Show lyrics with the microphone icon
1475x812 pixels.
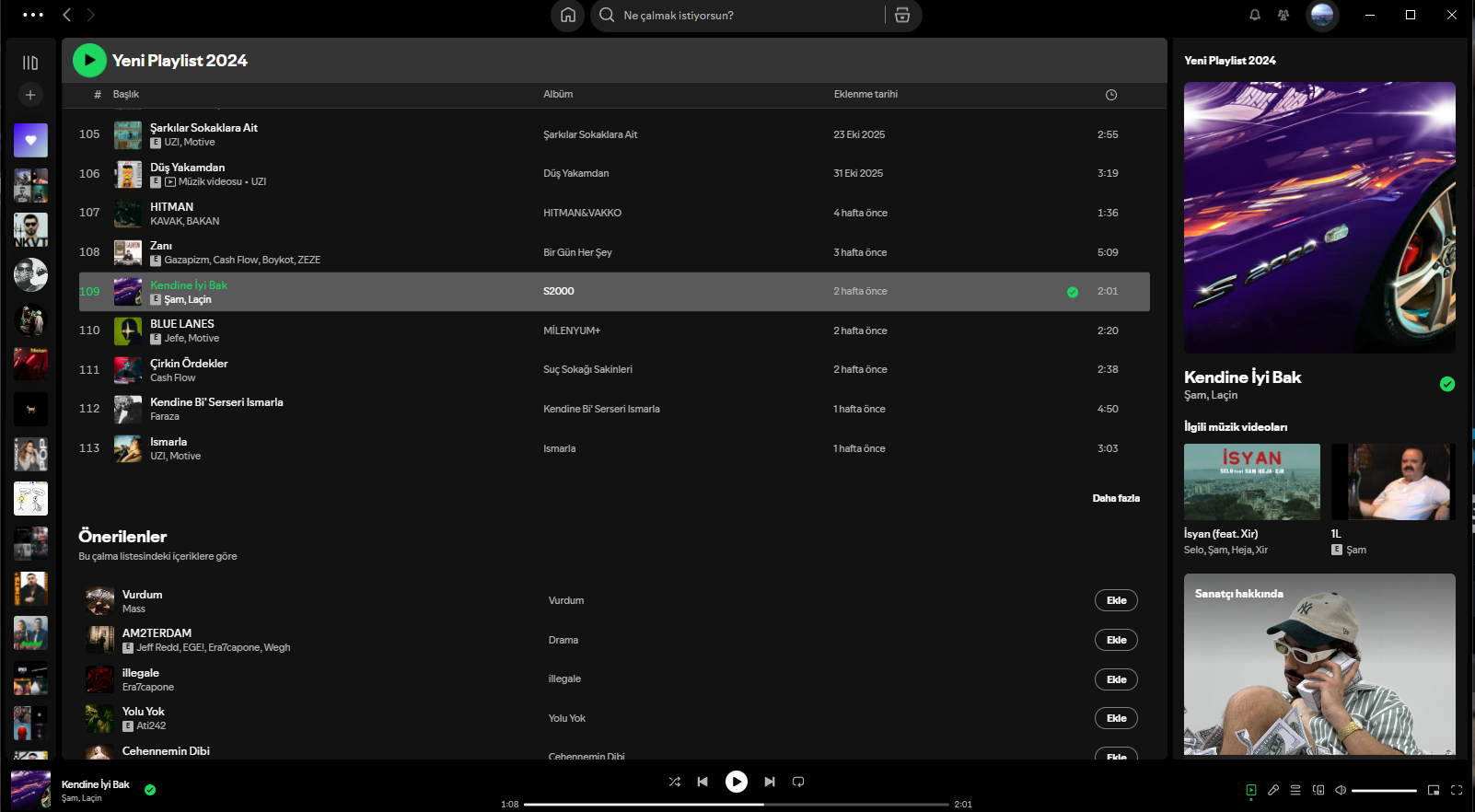1273,790
